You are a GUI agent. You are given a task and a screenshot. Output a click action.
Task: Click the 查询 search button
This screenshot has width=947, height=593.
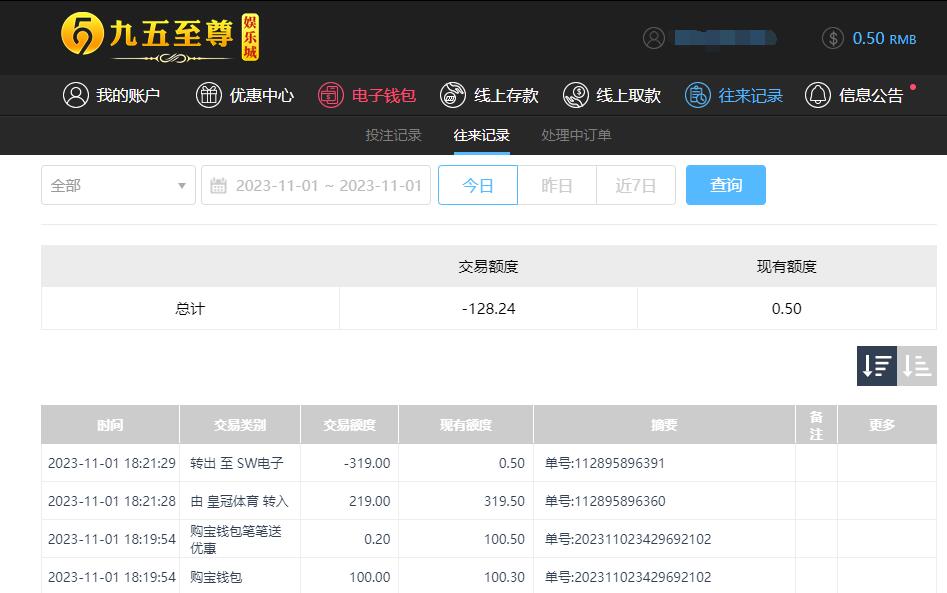pyautogui.click(x=726, y=185)
